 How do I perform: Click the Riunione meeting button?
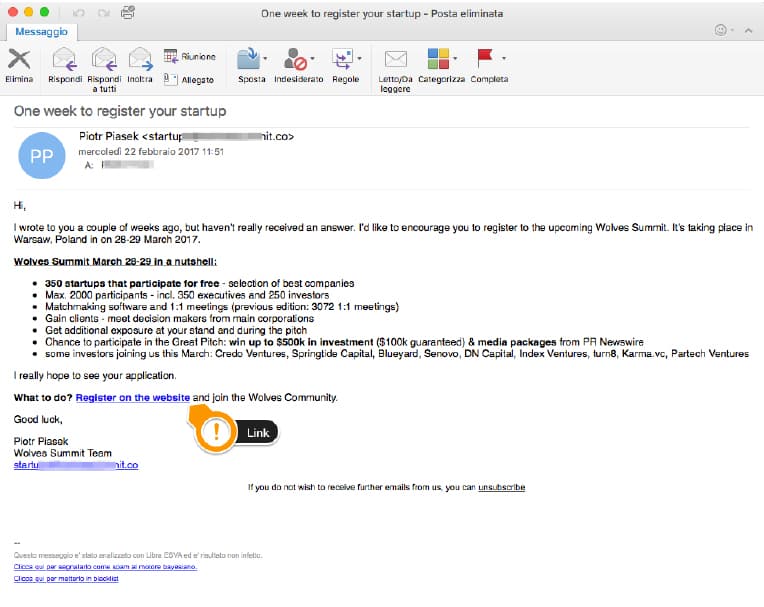[190, 57]
